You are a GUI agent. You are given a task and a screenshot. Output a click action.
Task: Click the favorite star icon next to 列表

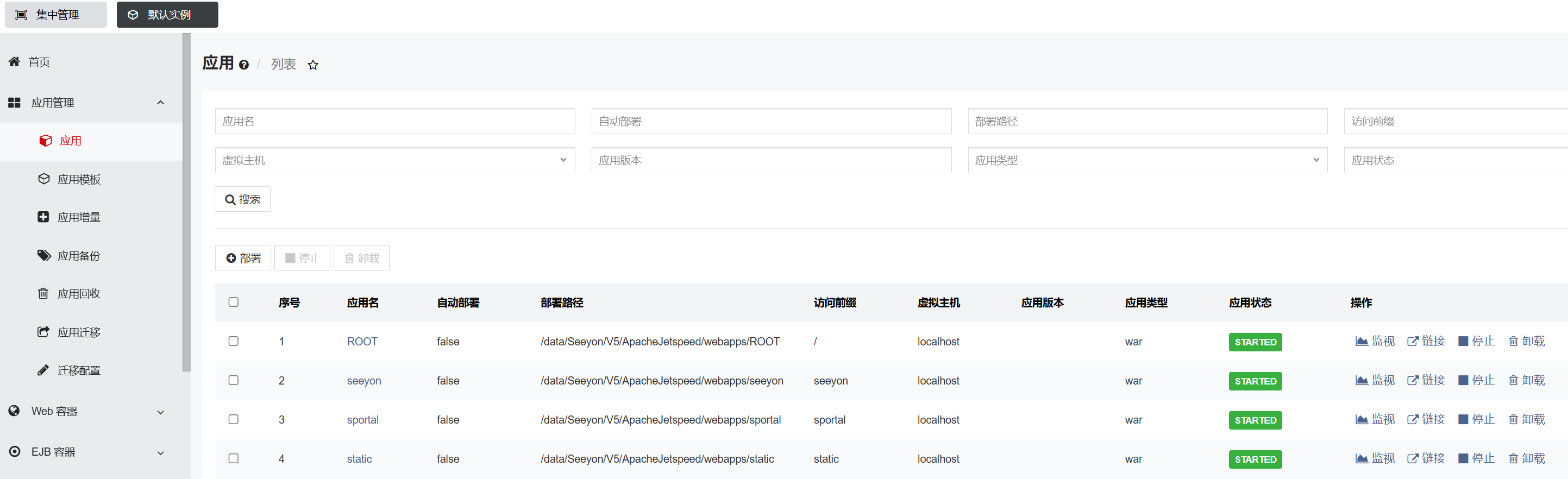coord(313,65)
